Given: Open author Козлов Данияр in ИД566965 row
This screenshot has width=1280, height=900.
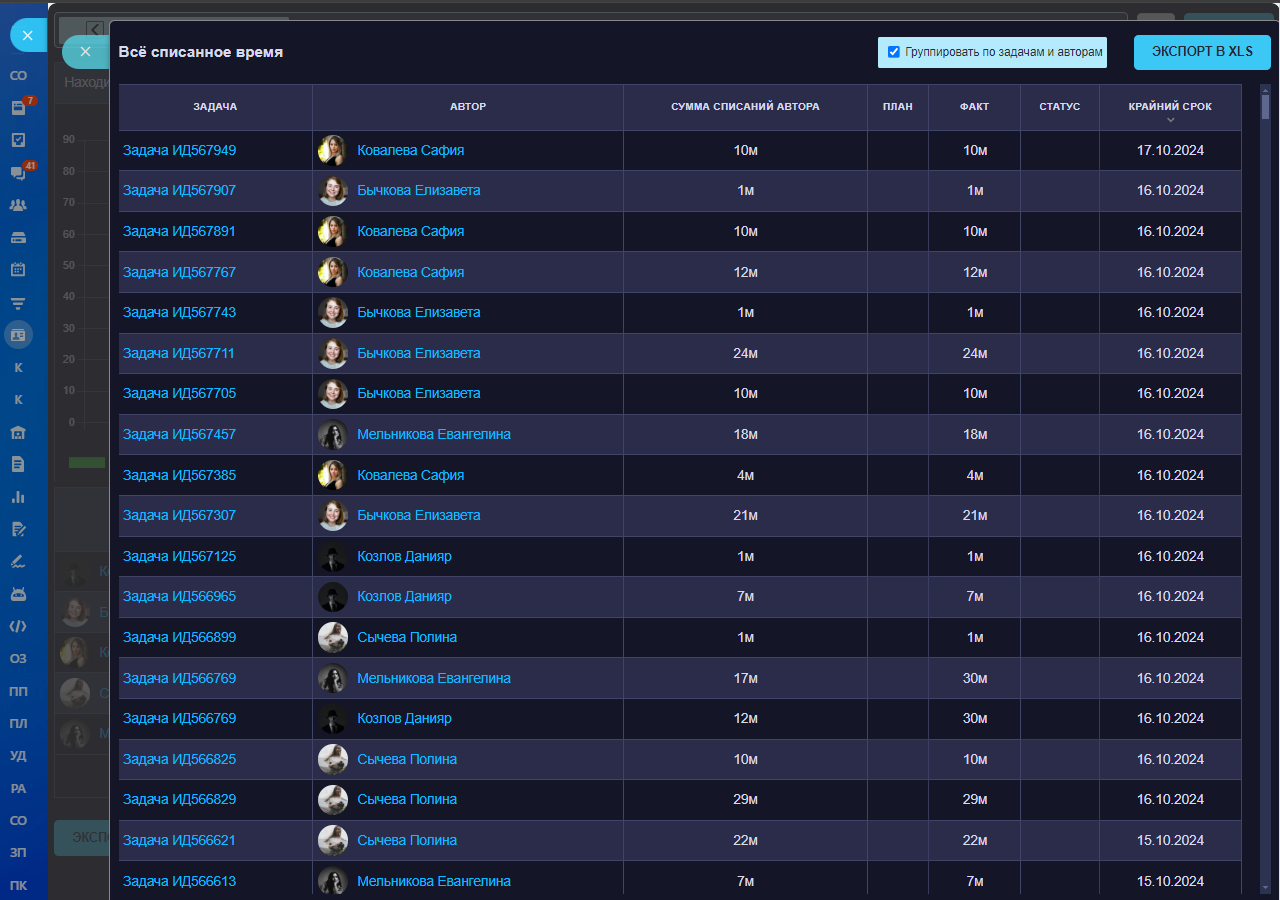Looking at the screenshot, I should (x=404, y=596).
